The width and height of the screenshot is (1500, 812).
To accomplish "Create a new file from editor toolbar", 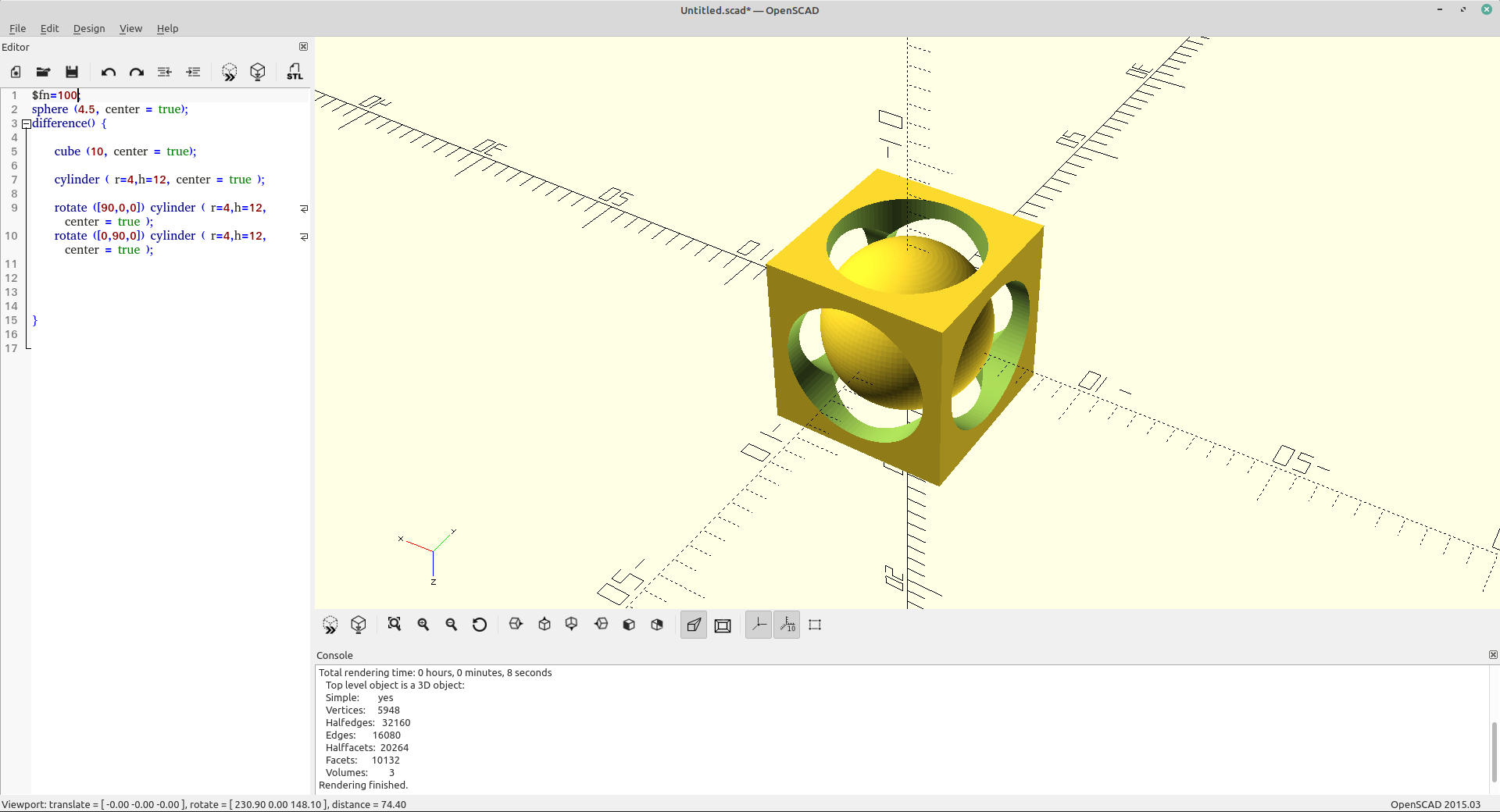I will pos(16,72).
